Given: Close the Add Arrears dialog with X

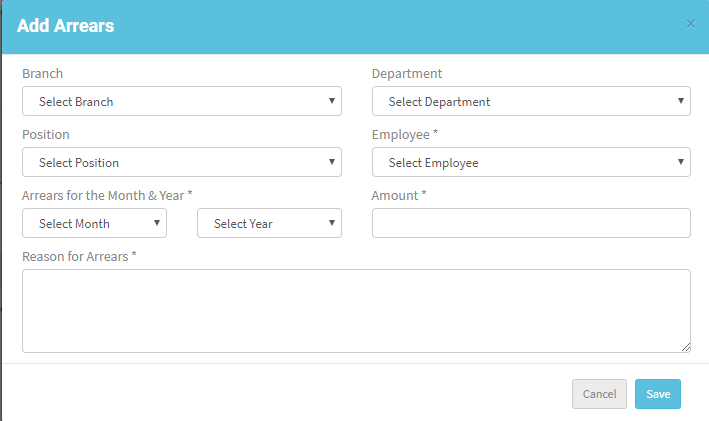Looking at the screenshot, I should click(x=690, y=24).
